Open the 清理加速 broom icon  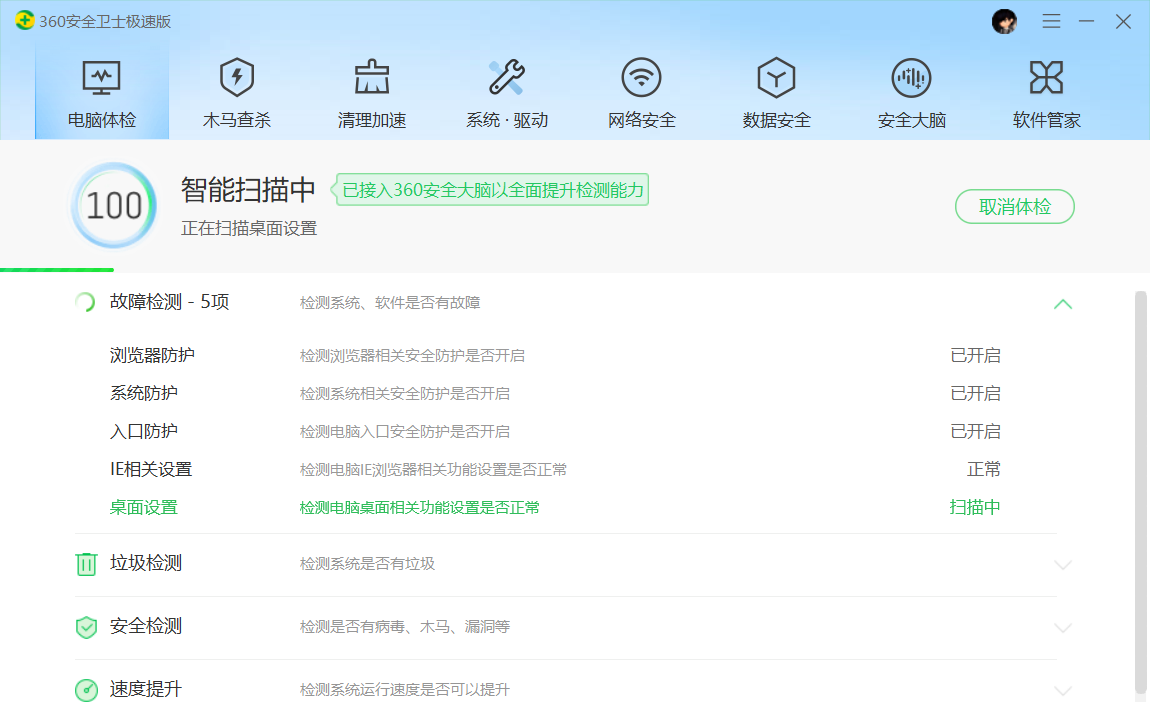click(372, 77)
